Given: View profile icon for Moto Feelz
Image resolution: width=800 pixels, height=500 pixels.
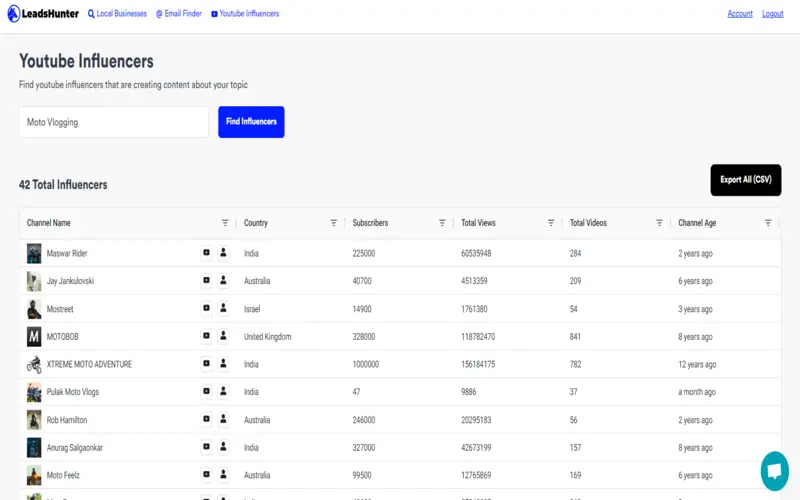Looking at the screenshot, I should 223,474.
